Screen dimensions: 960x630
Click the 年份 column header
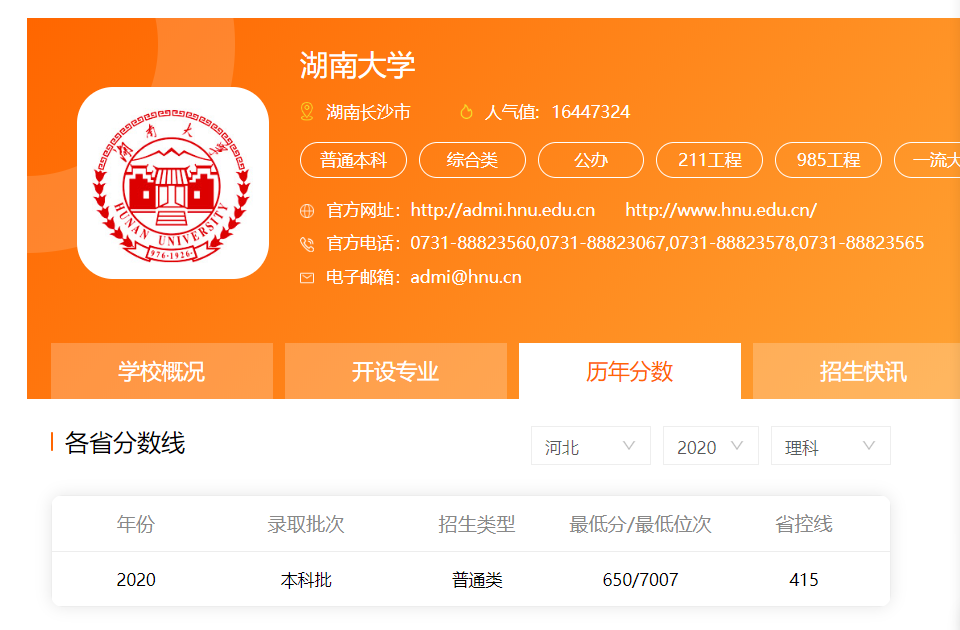pos(136,524)
